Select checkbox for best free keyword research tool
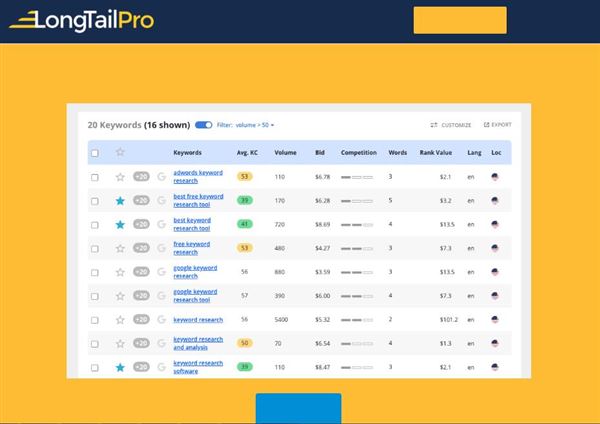The width and height of the screenshot is (600, 424). point(95,201)
